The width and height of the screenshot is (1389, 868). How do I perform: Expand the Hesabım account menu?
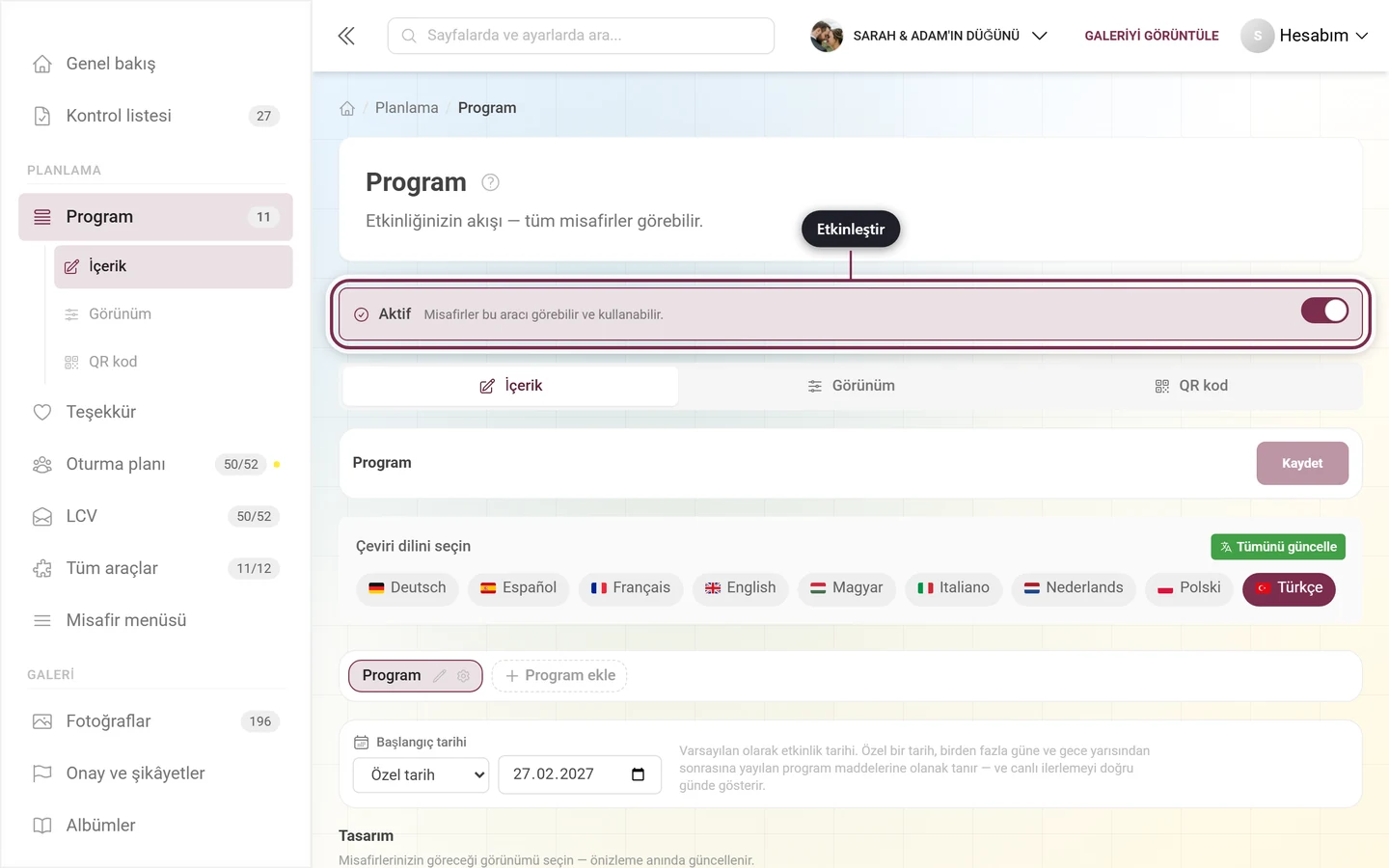click(x=1305, y=36)
